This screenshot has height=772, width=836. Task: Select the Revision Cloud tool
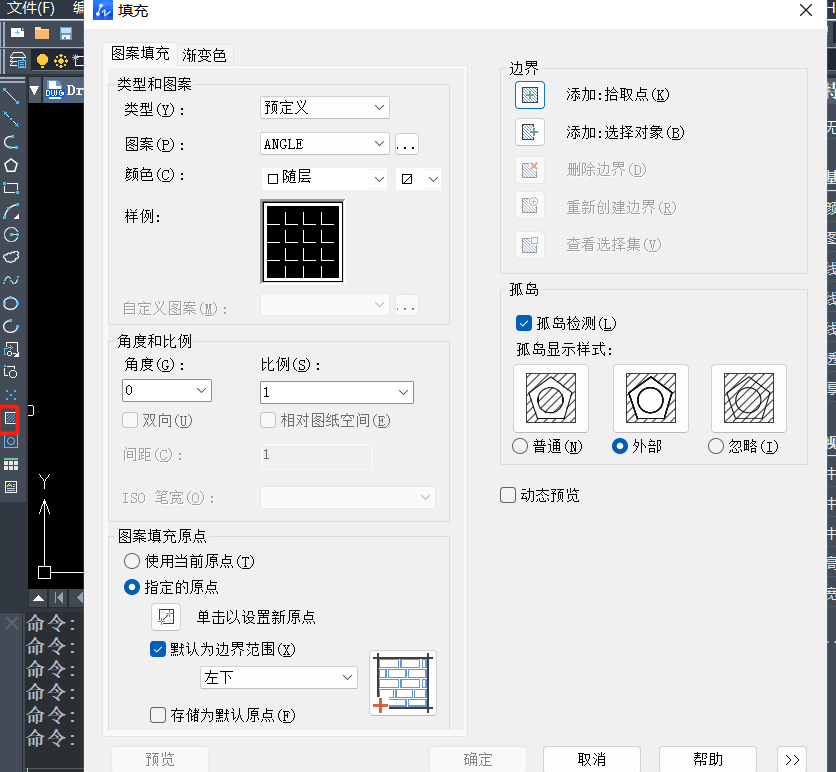(x=11, y=257)
